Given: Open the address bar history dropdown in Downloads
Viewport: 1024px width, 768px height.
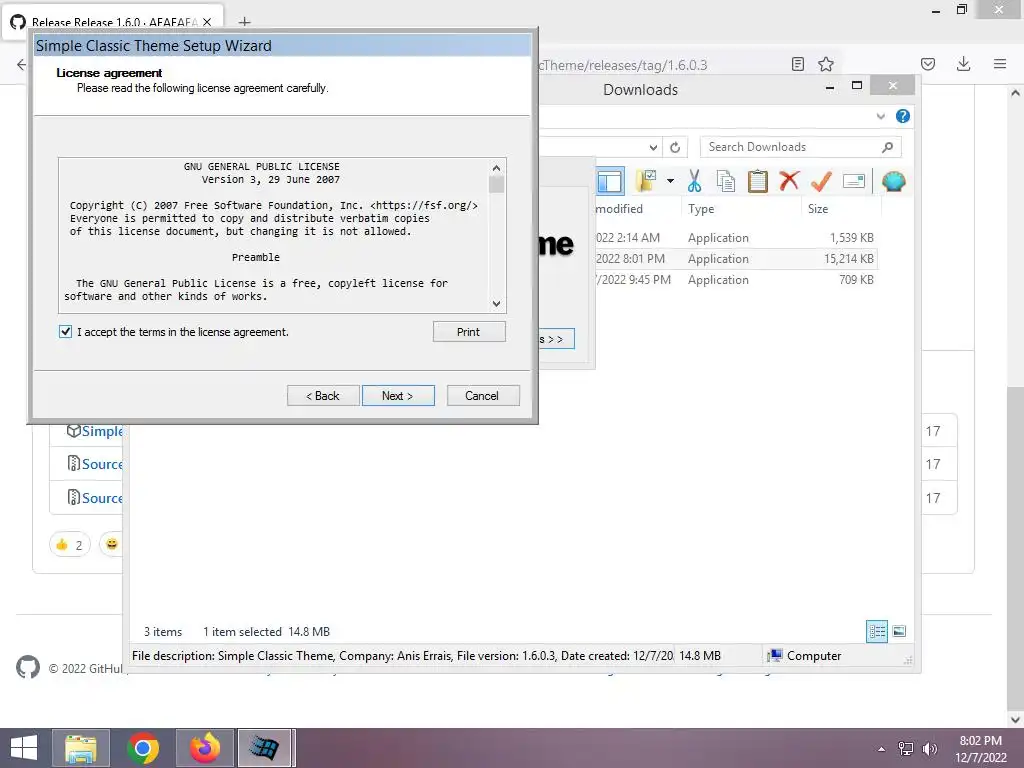Looking at the screenshot, I should coord(653,147).
